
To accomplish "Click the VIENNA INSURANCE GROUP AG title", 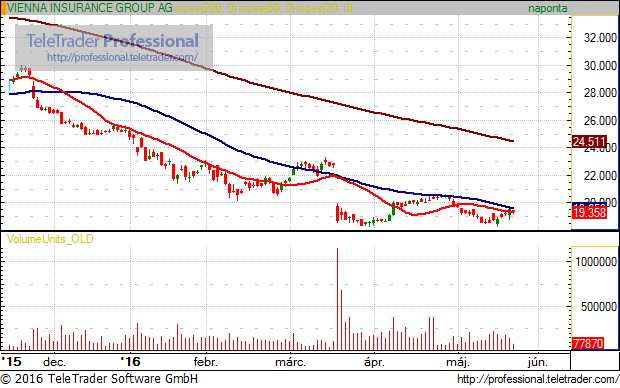I will [90, 8].
